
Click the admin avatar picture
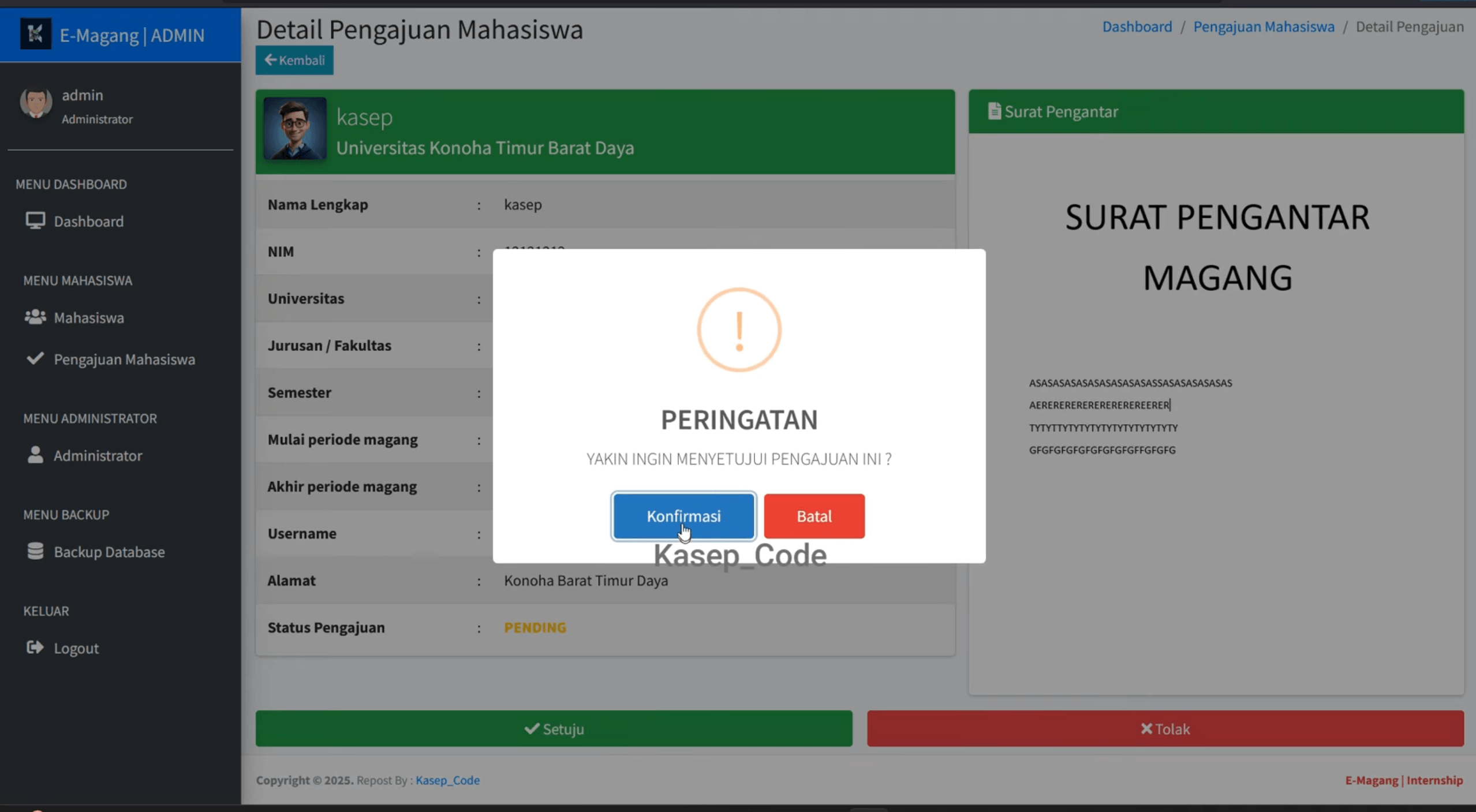pos(36,103)
